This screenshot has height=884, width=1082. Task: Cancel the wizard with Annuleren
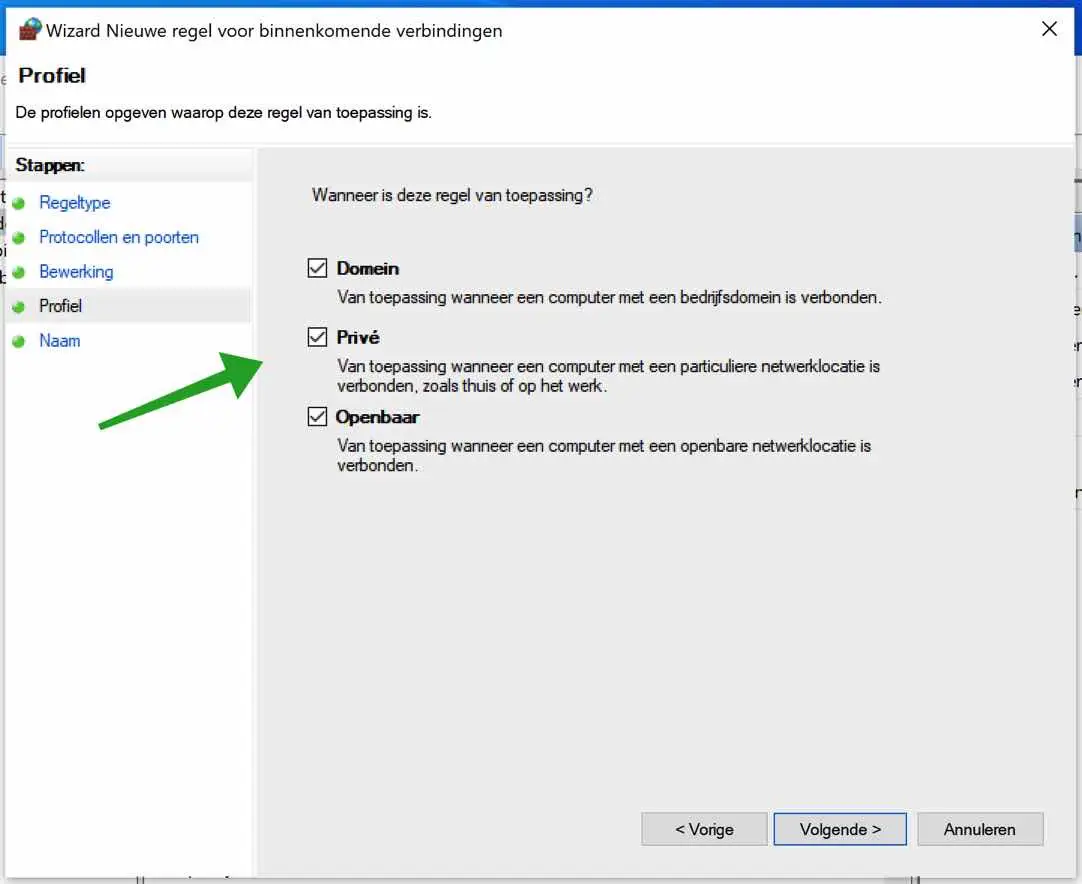pyautogui.click(x=980, y=829)
